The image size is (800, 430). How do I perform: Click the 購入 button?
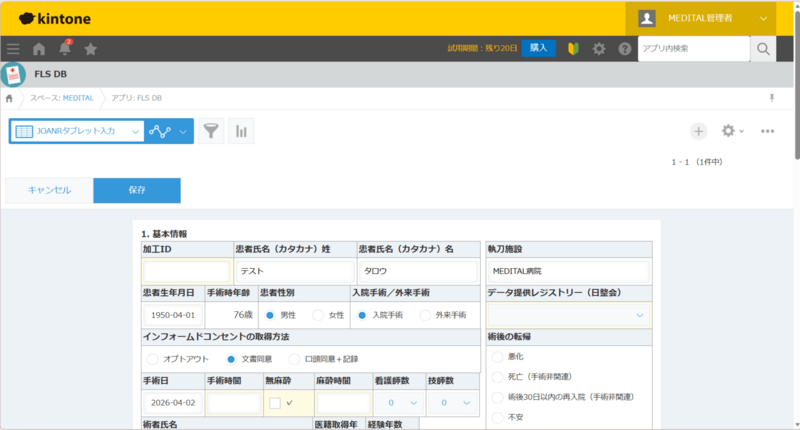coord(538,48)
